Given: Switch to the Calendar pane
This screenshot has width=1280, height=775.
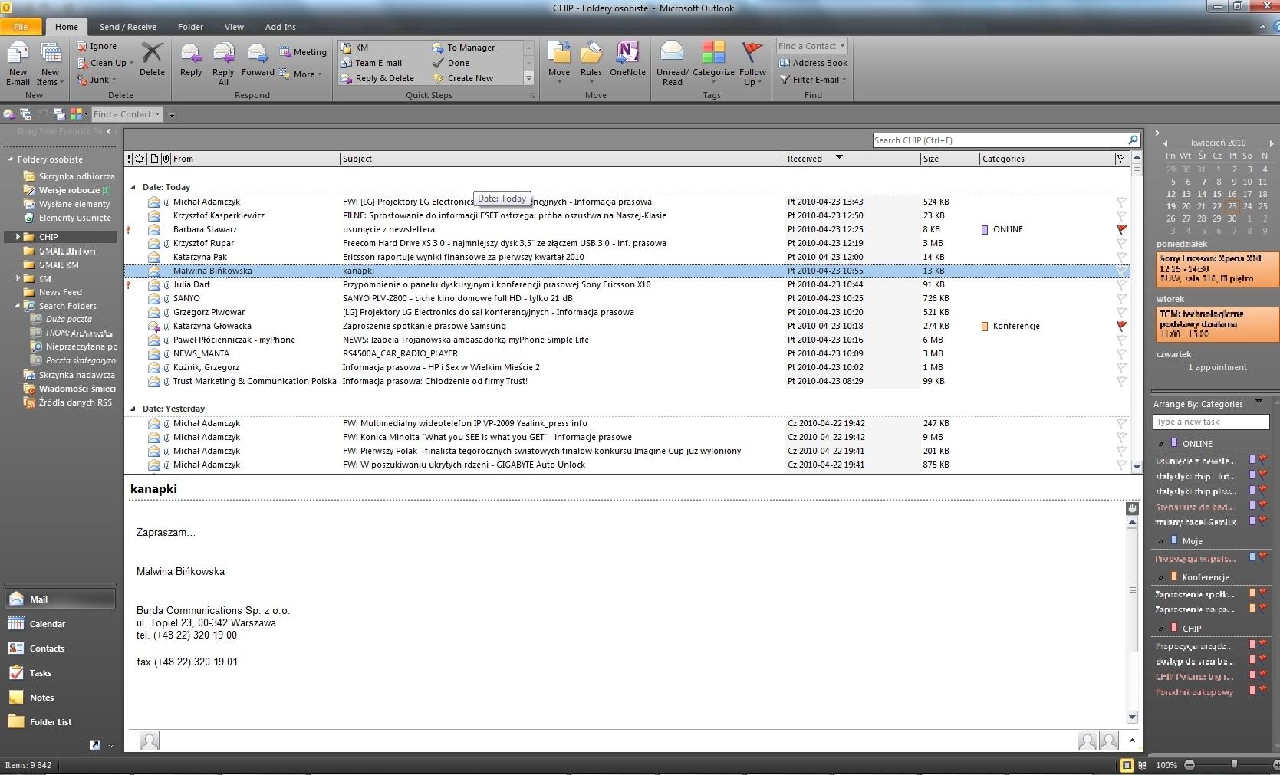Looking at the screenshot, I should [61, 623].
